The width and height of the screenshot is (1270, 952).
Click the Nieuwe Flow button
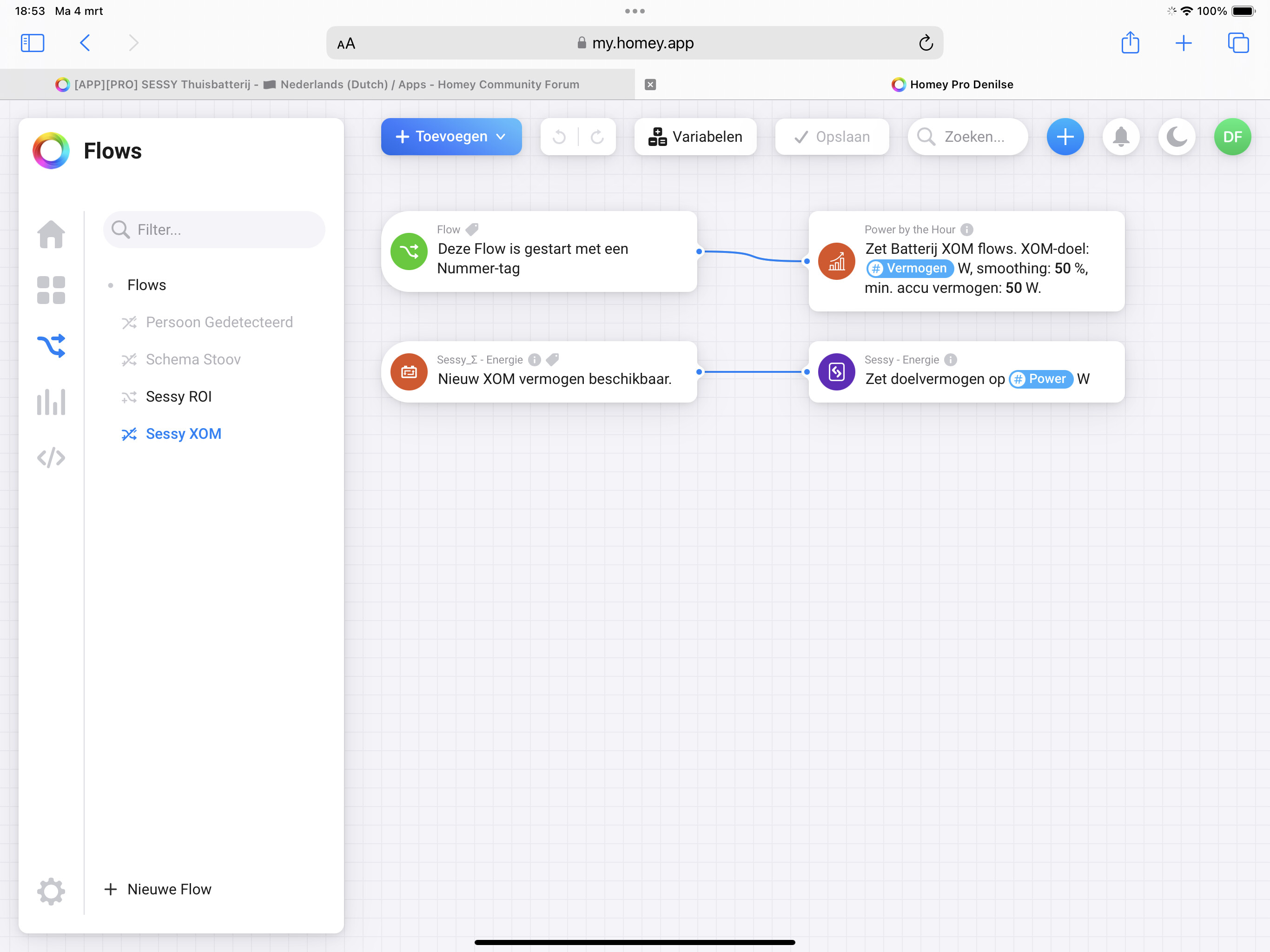click(158, 889)
